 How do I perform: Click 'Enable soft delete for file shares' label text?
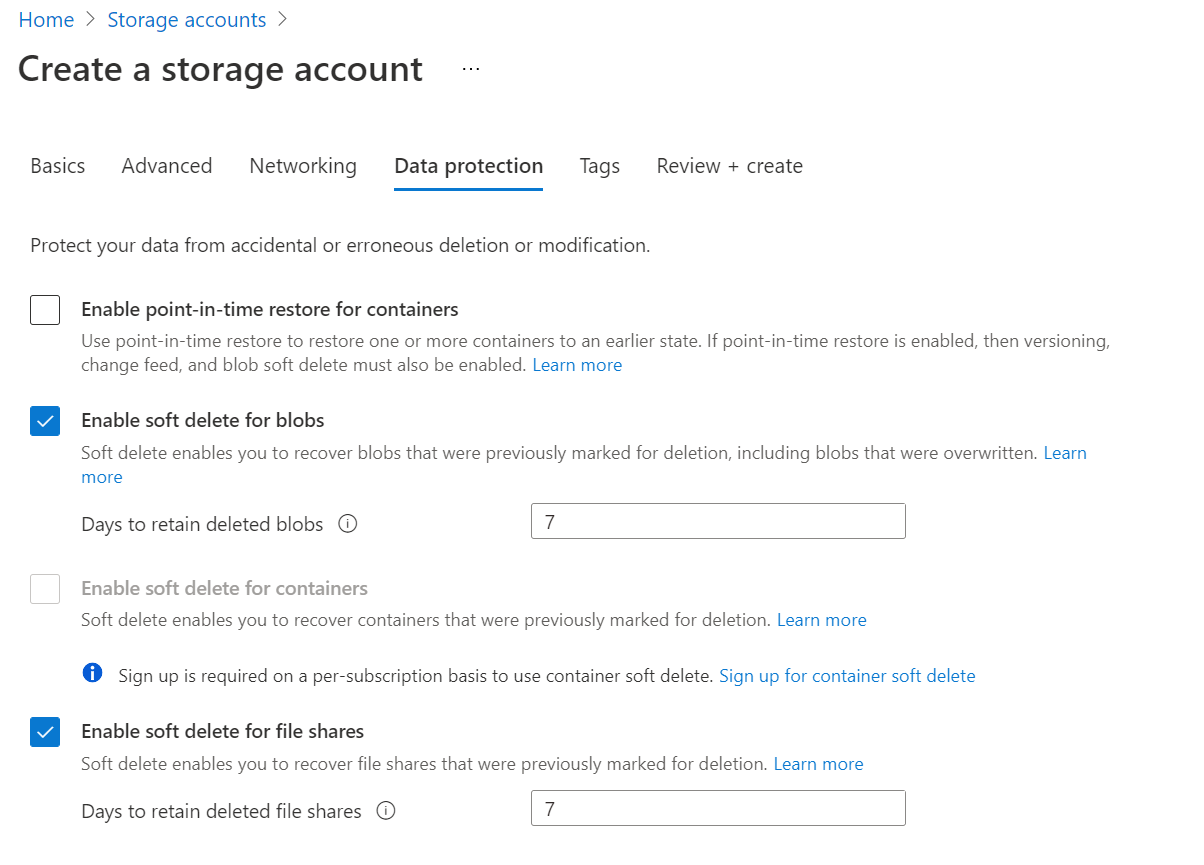pos(223,731)
